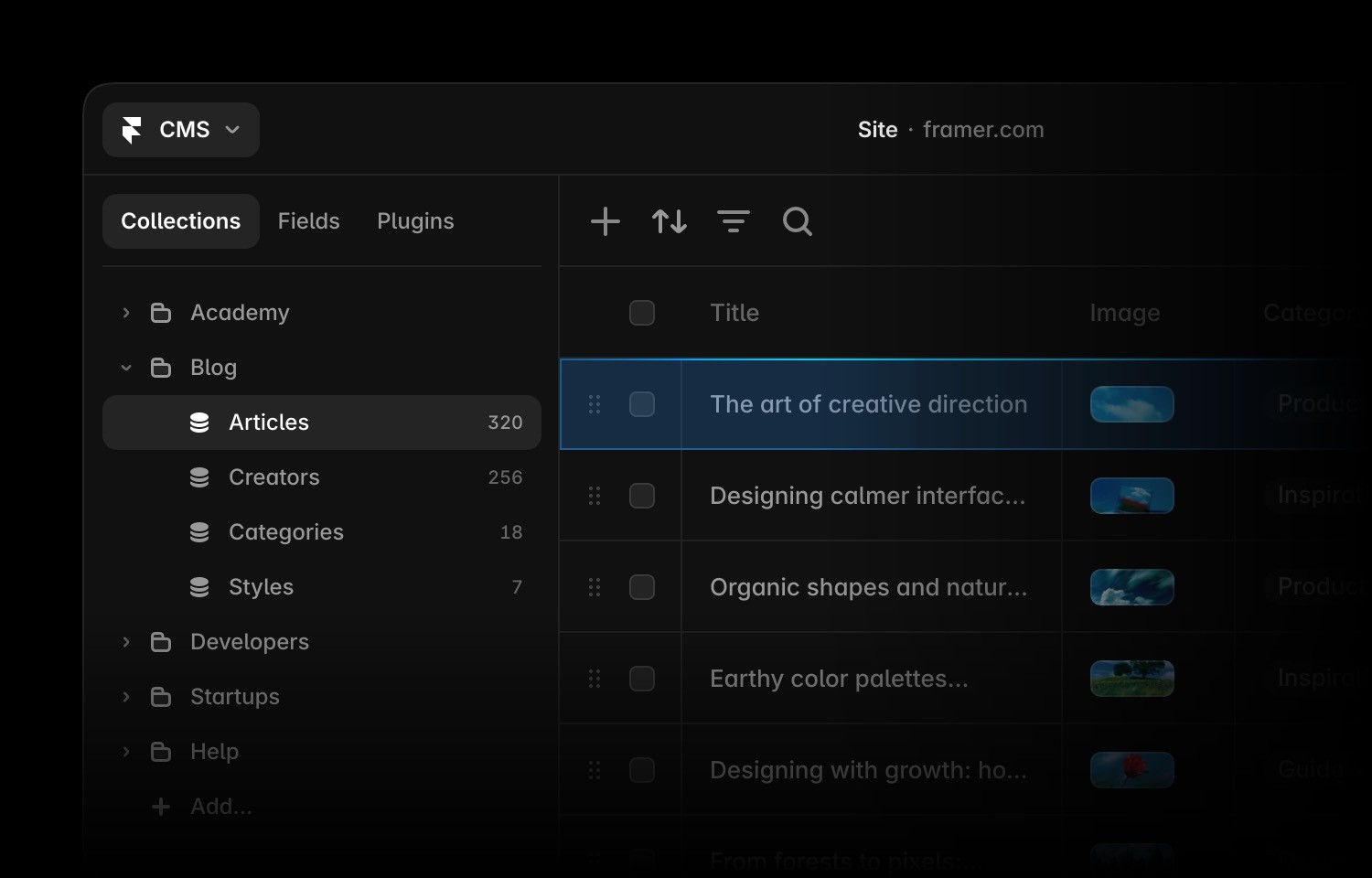The image size is (1372, 878).
Task: Open 'Earthy color palettes...' title
Action: point(839,679)
